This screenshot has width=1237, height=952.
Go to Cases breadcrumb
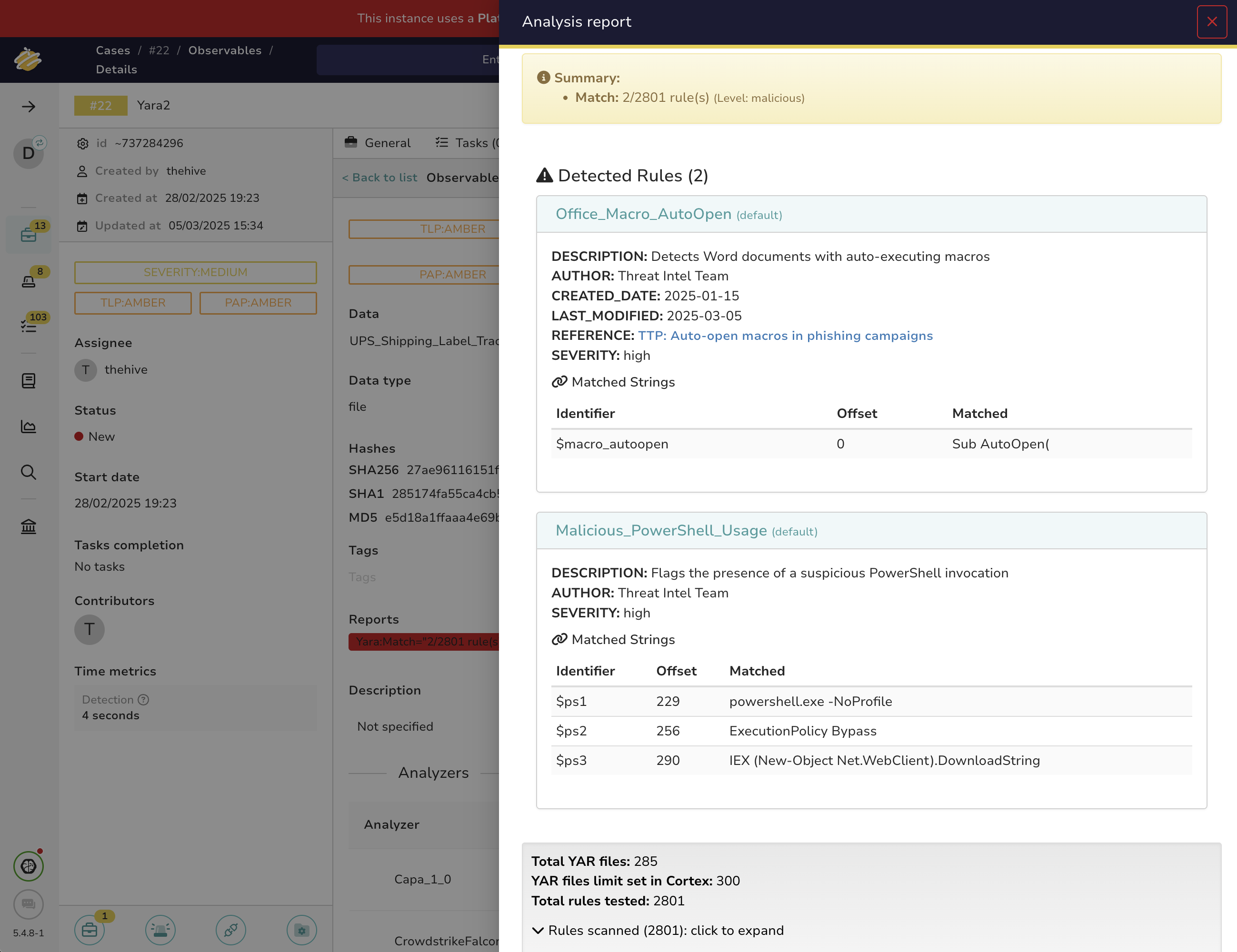point(113,50)
